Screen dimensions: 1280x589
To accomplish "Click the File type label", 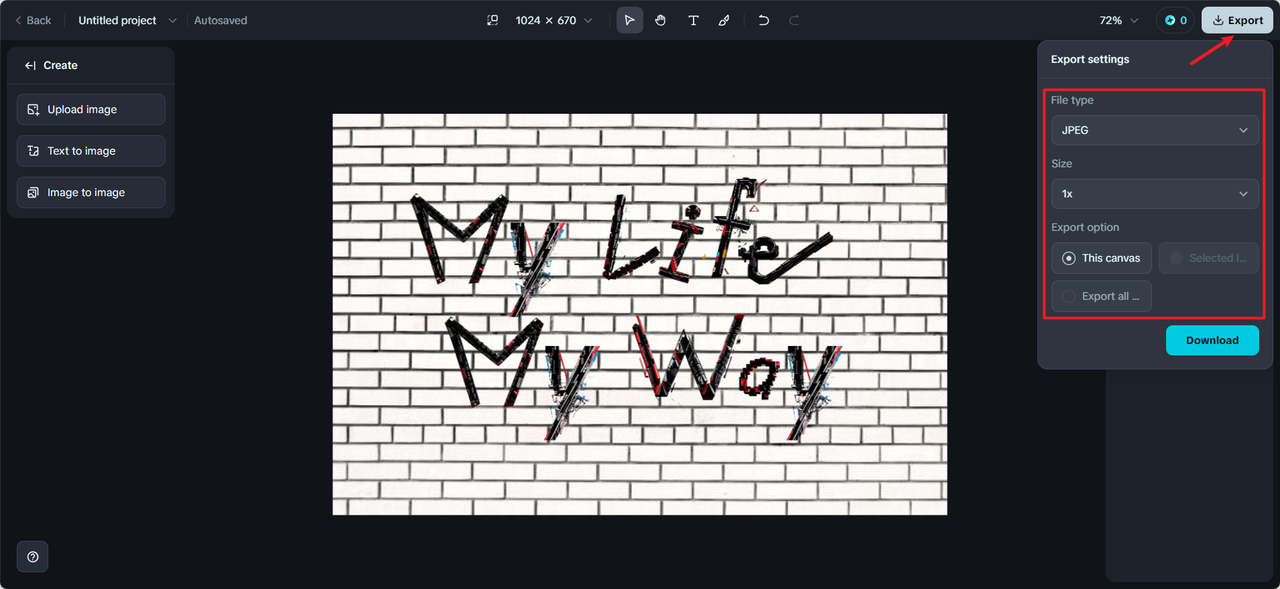I will 1072,100.
